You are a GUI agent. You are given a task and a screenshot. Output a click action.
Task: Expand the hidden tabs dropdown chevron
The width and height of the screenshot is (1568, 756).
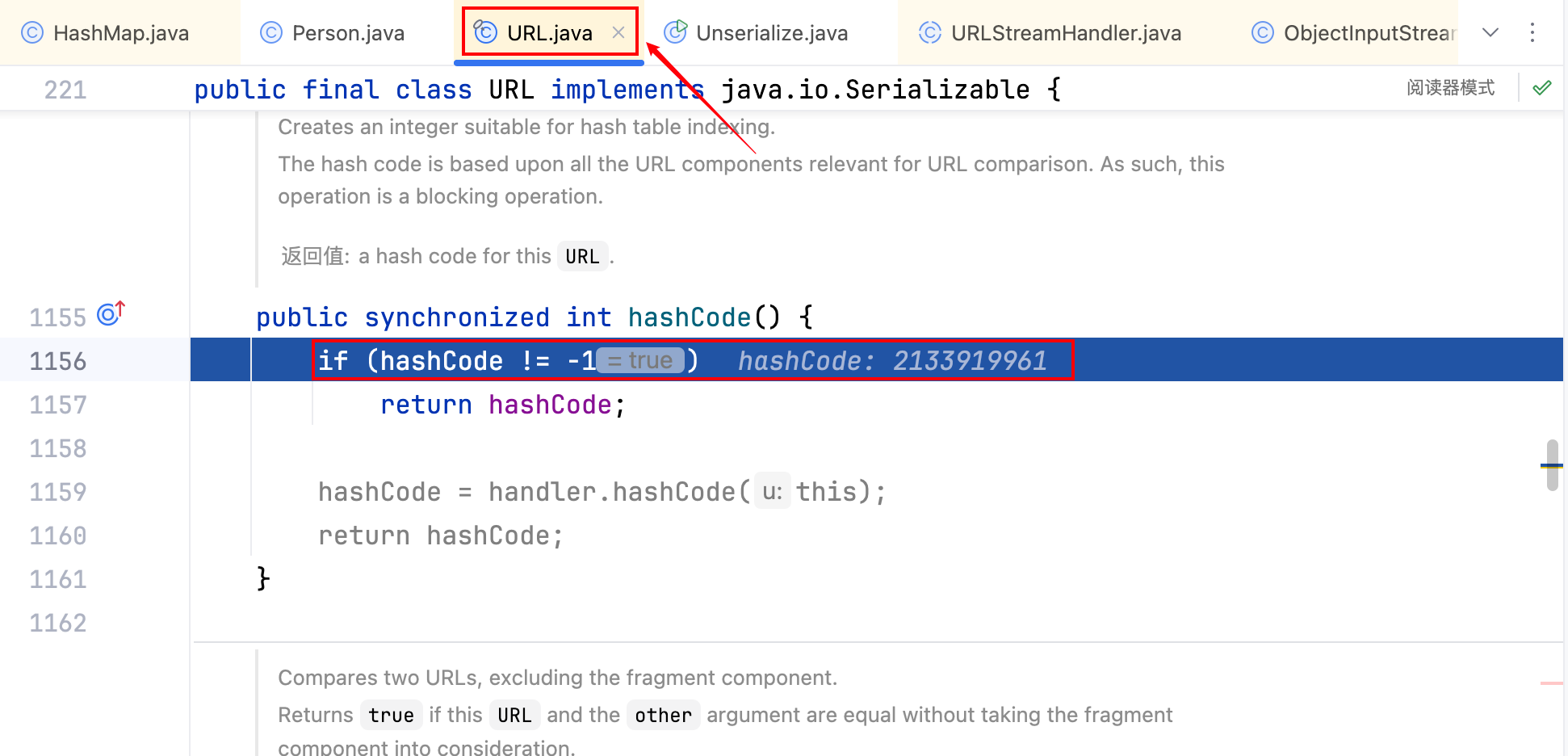coord(1490,33)
